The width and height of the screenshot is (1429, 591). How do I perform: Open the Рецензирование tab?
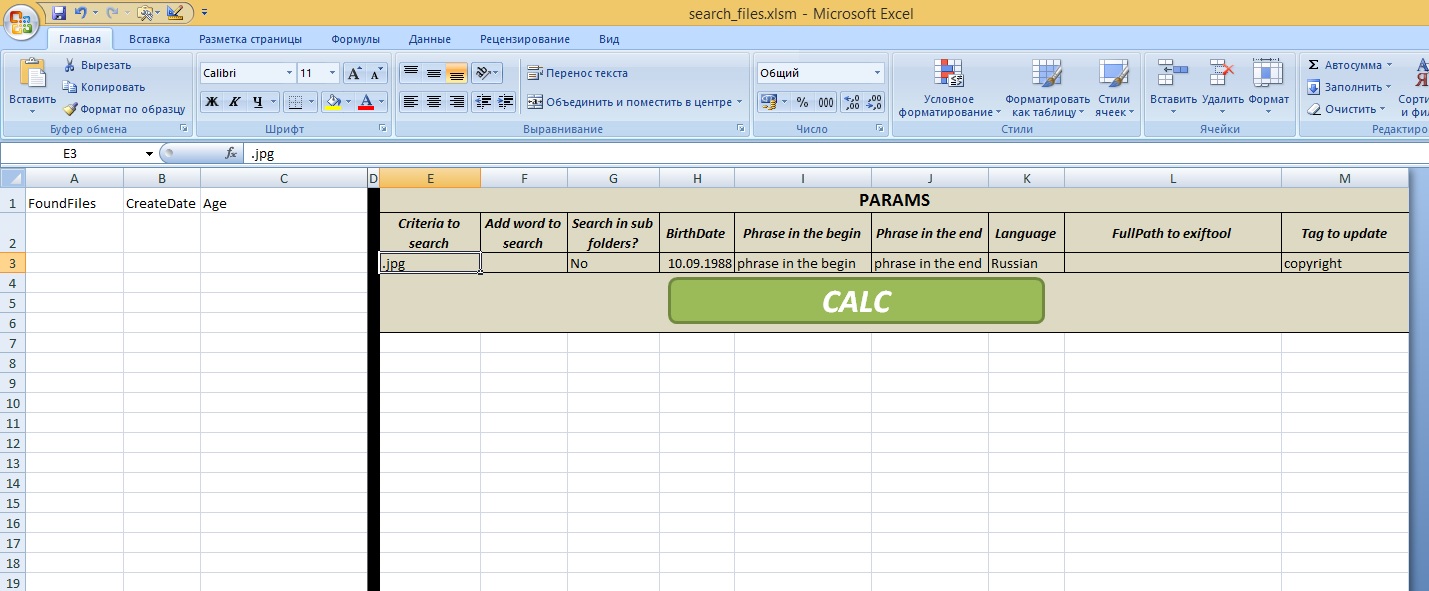coord(525,39)
